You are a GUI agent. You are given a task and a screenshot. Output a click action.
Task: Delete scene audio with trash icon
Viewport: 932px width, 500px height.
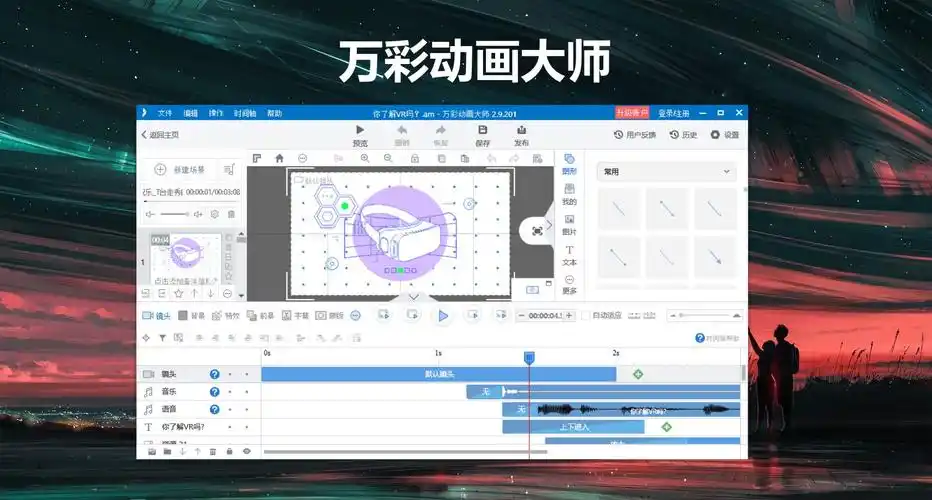(231, 214)
